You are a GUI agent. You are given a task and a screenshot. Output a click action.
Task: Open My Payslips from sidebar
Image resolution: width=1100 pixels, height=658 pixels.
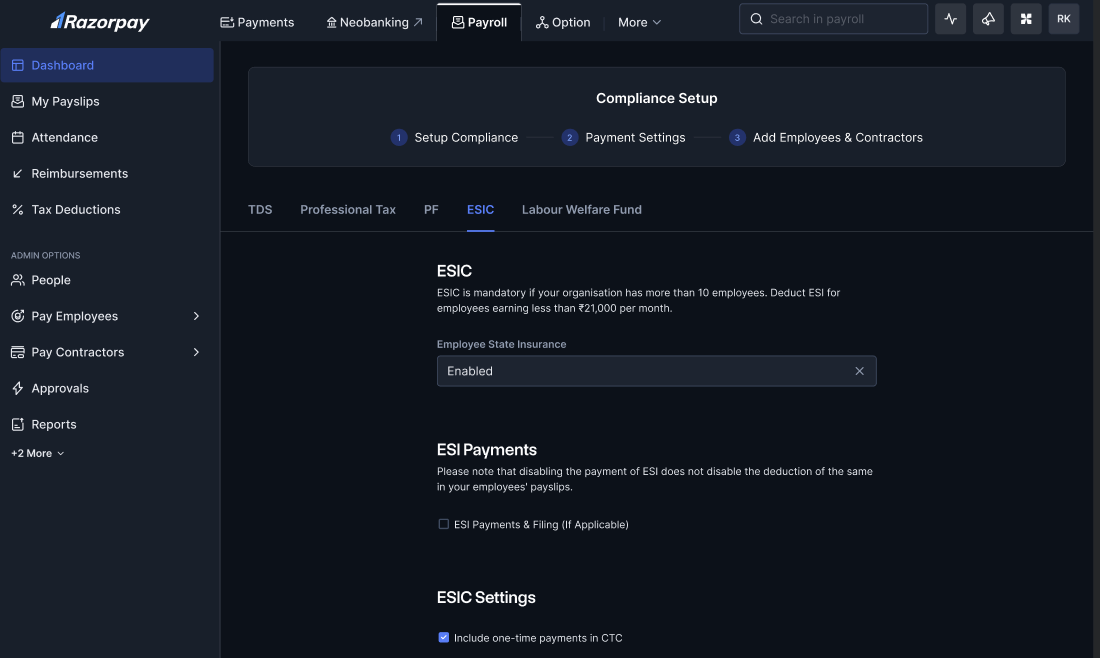click(x=65, y=101)
